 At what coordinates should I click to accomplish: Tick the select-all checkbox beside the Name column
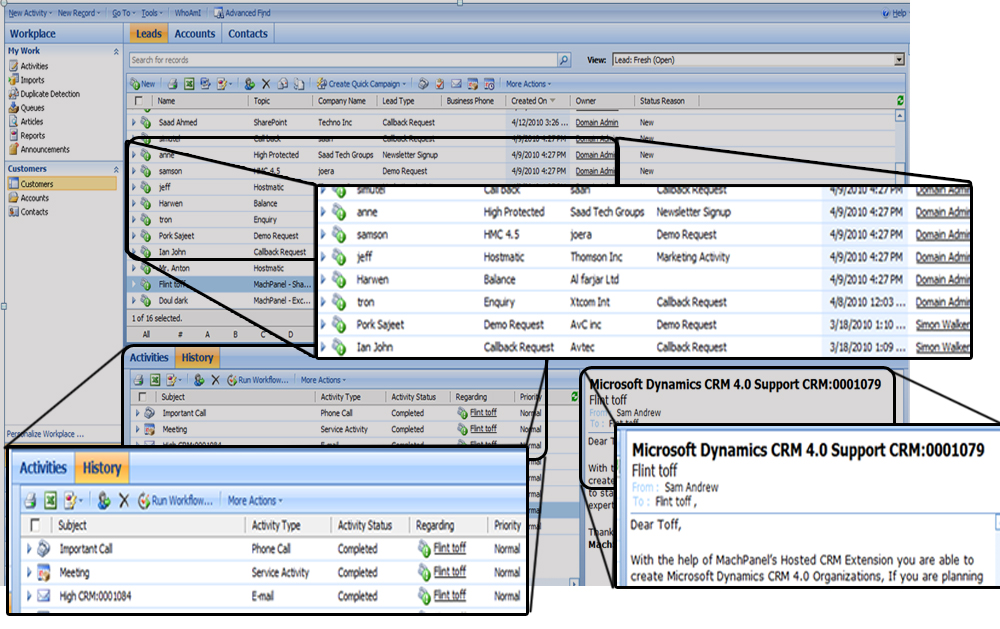coord(139,101)
